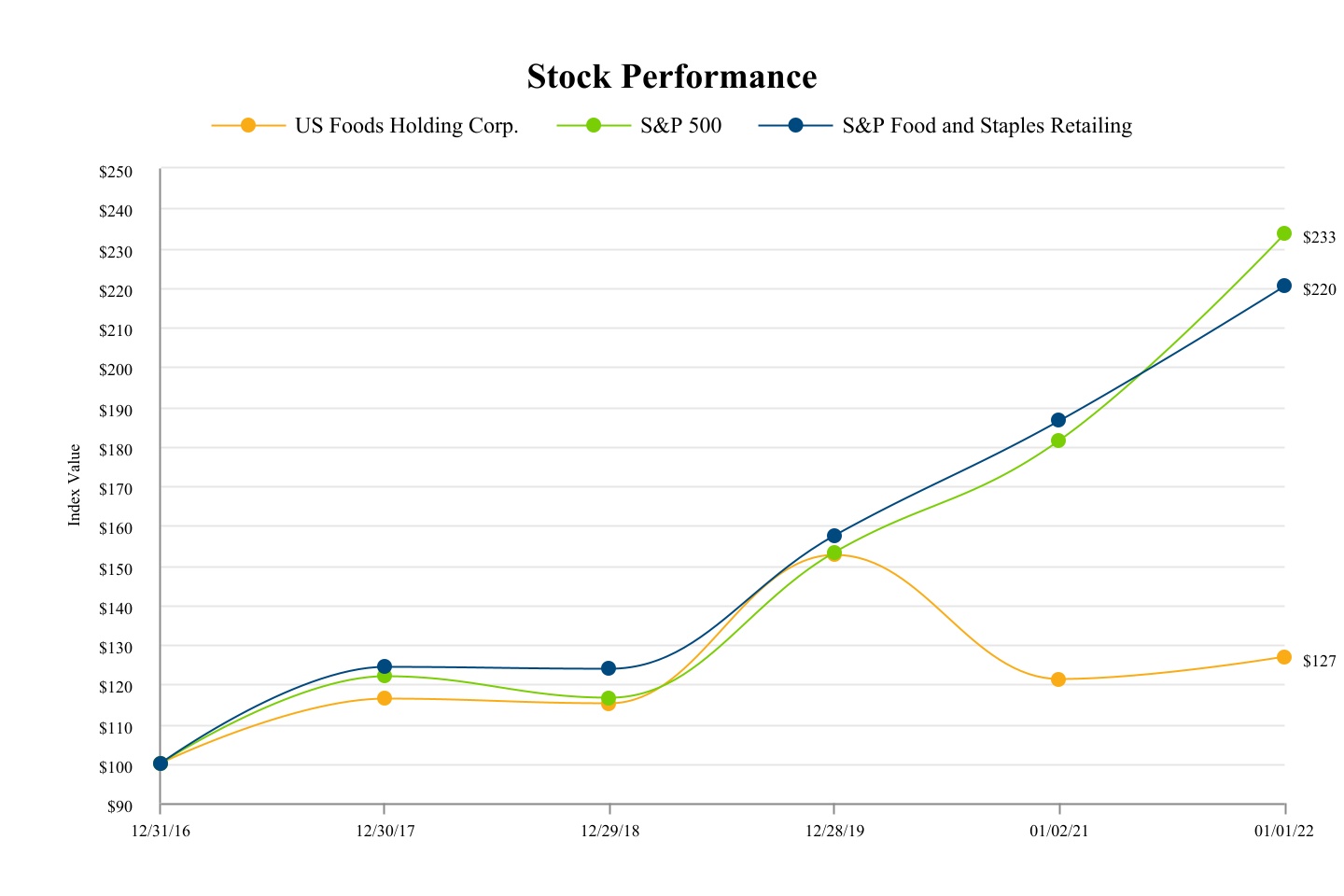
Task: Click navy data point at 12/30/17
Action: [x=385, y=666]
